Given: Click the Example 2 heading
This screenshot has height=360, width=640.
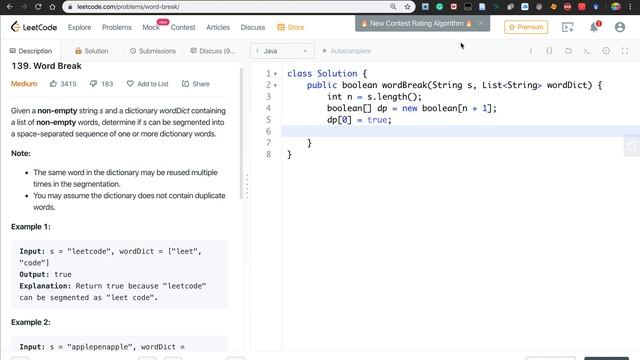Looking at the screenshot, I should pos(31,322).
